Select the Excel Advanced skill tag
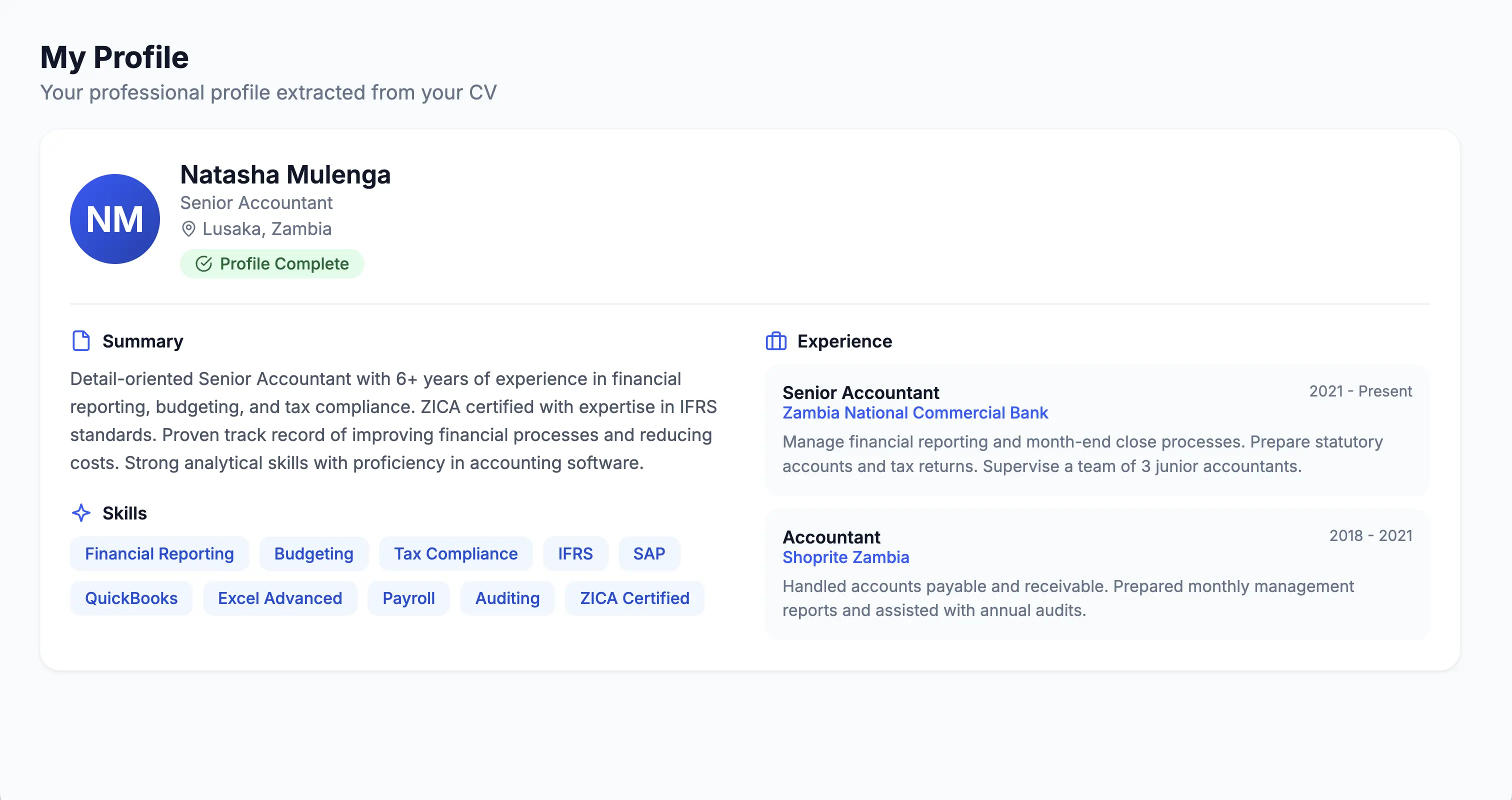Image resolution: width=1512 pixels, height=800 pixels. pos(280,598)
